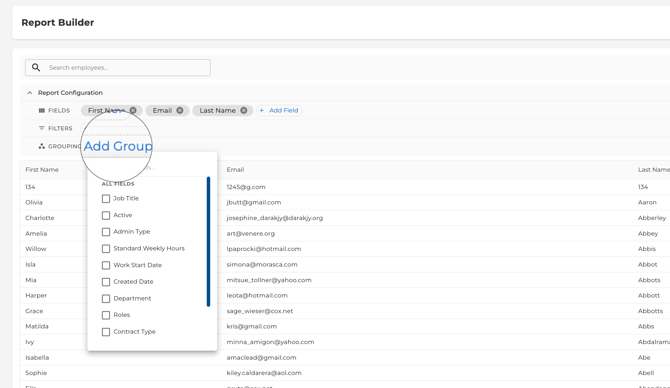670x388 pixels.
Task: Click the first name Harper
Action: coord(36,296)
